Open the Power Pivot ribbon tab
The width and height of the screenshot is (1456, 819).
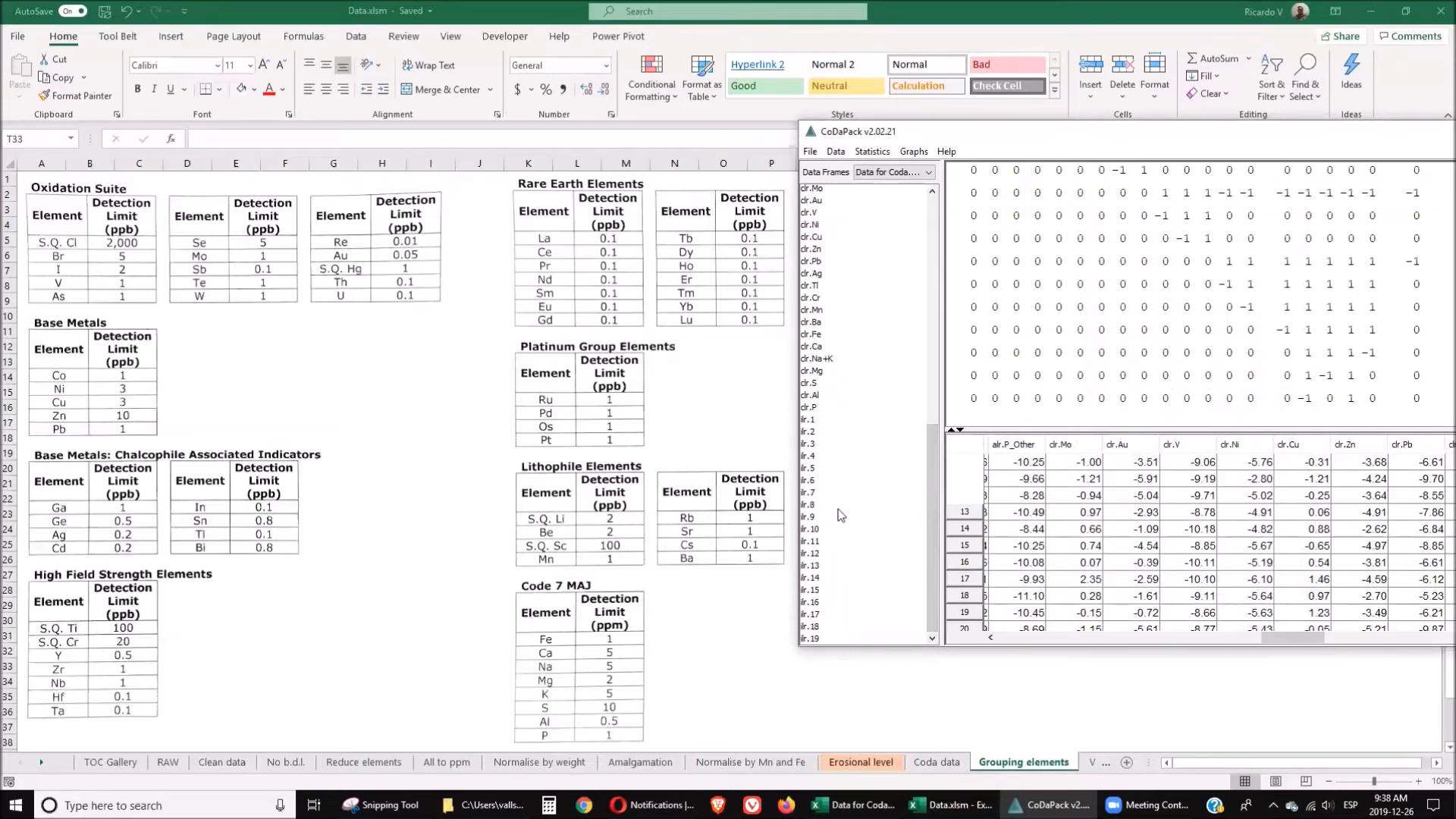pyautogui.click(x=618, y=36)
